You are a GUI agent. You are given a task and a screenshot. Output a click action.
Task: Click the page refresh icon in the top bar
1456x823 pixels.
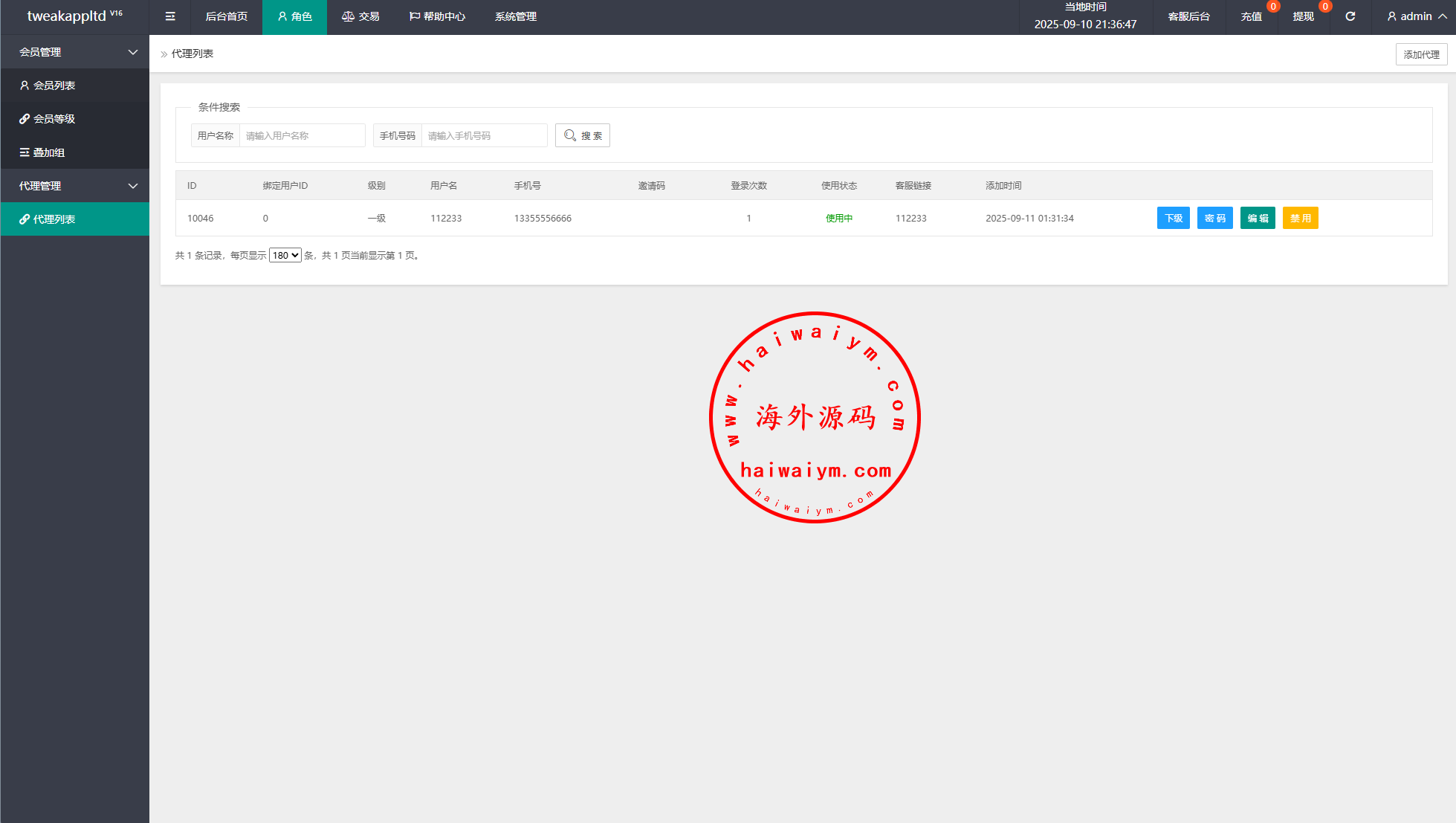[x=1350, y=16]
